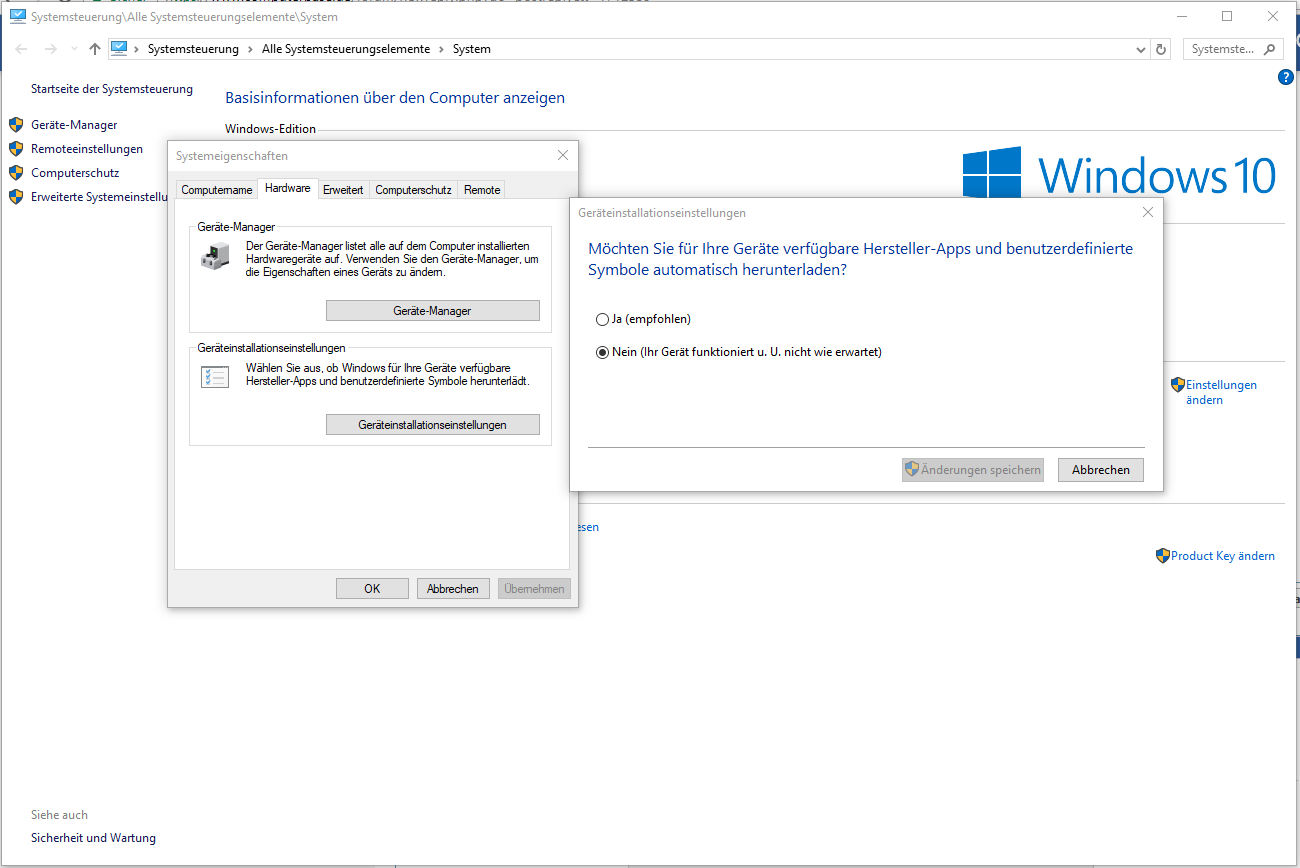Click the Geräte-Manager hardware icon
The image size is (1300, 868).
[x=214, y=258]
